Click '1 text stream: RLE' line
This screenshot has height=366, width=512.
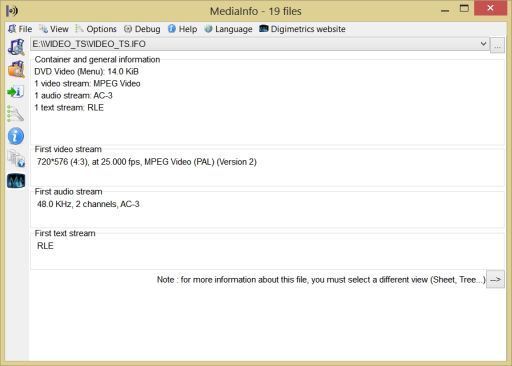coord(69,107)
